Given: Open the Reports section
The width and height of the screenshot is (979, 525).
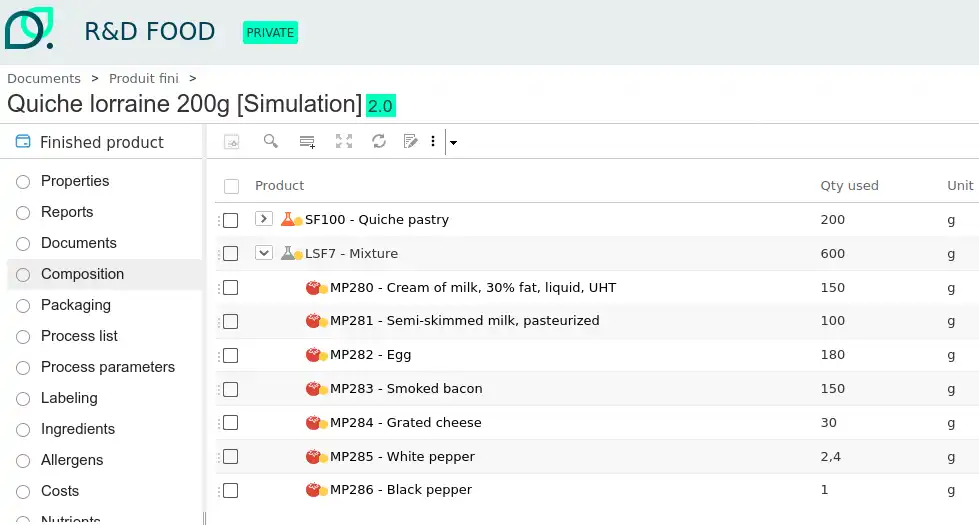Looking at the screenshot, I should tap(67, 212).
